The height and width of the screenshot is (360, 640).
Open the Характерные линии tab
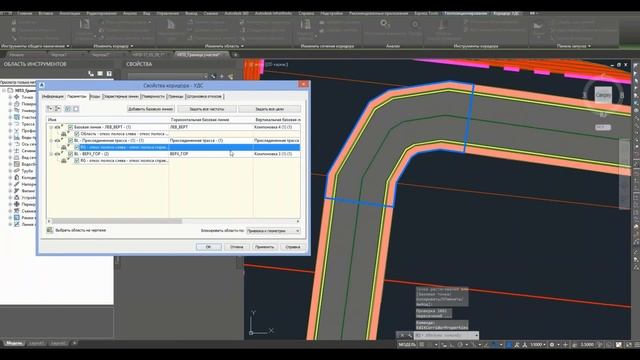click(x=121, y=96)
